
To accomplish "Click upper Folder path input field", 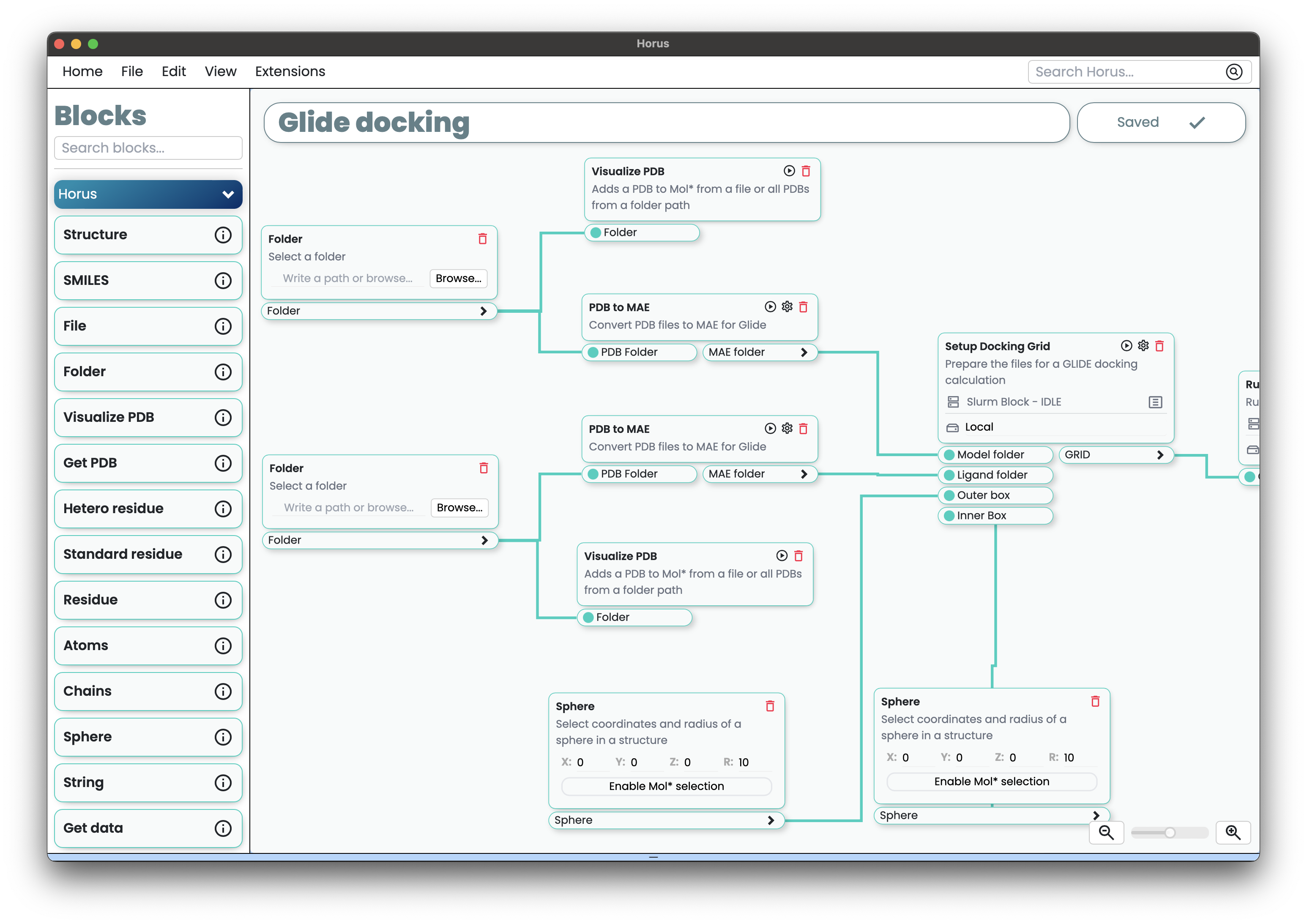I will click(348, 279).
